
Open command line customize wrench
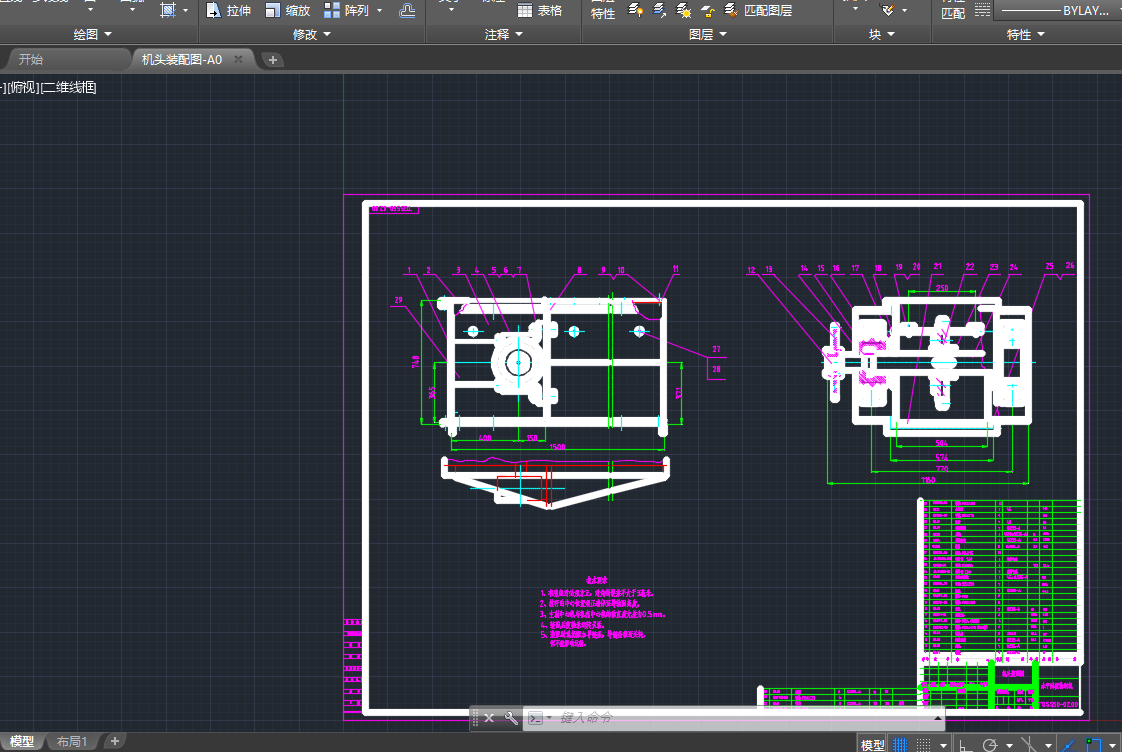(x=511, y=718)
